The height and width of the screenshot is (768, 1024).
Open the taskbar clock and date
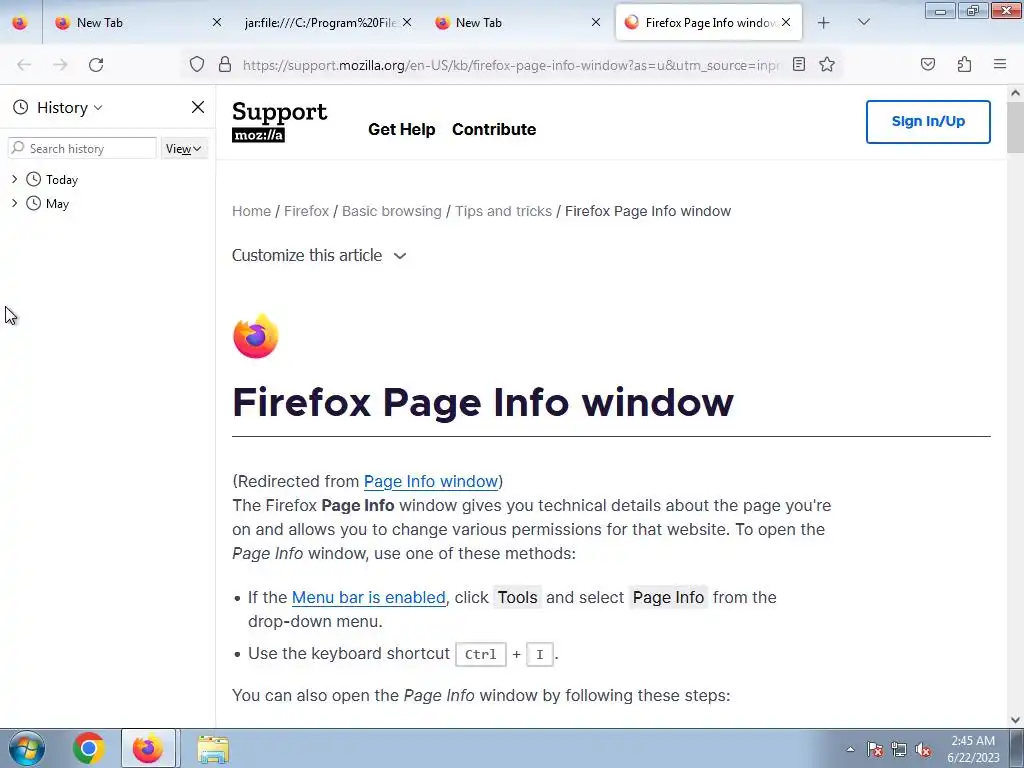[973, 749]
